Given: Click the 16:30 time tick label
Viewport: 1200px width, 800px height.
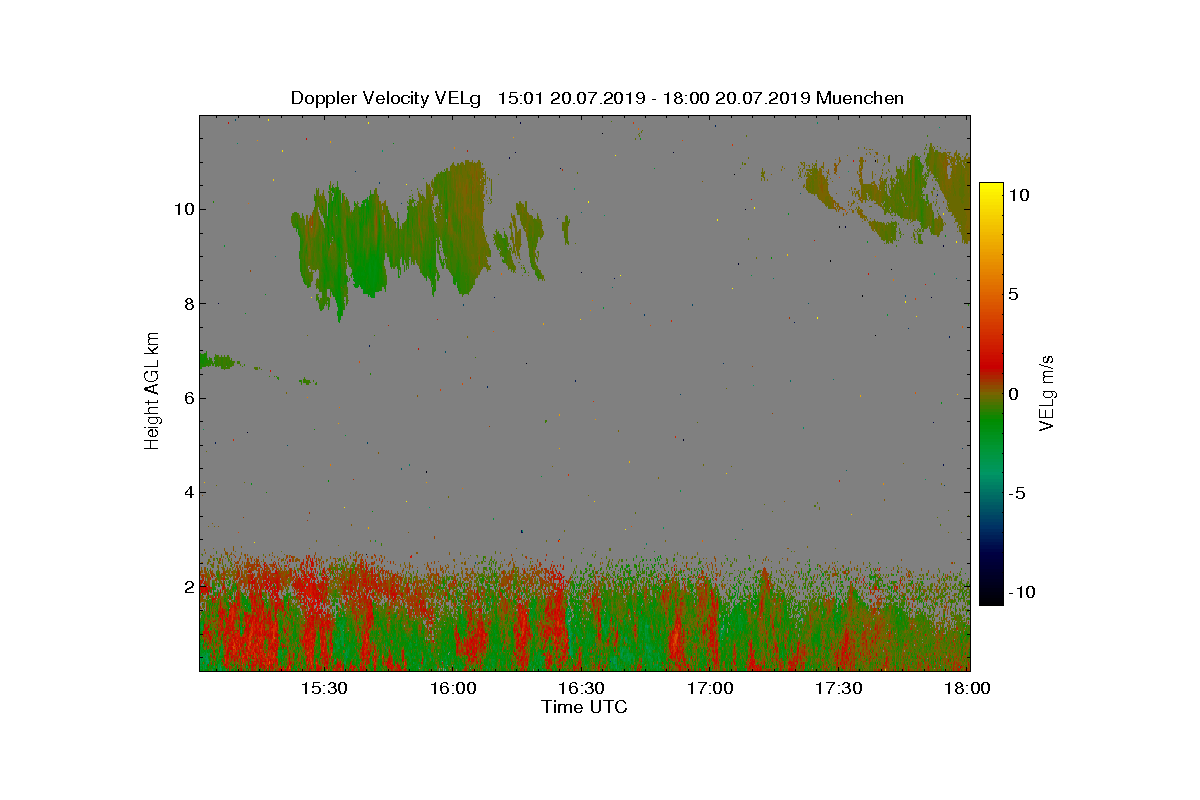Looking at the screenshot, I should click(x=581, y=688).
